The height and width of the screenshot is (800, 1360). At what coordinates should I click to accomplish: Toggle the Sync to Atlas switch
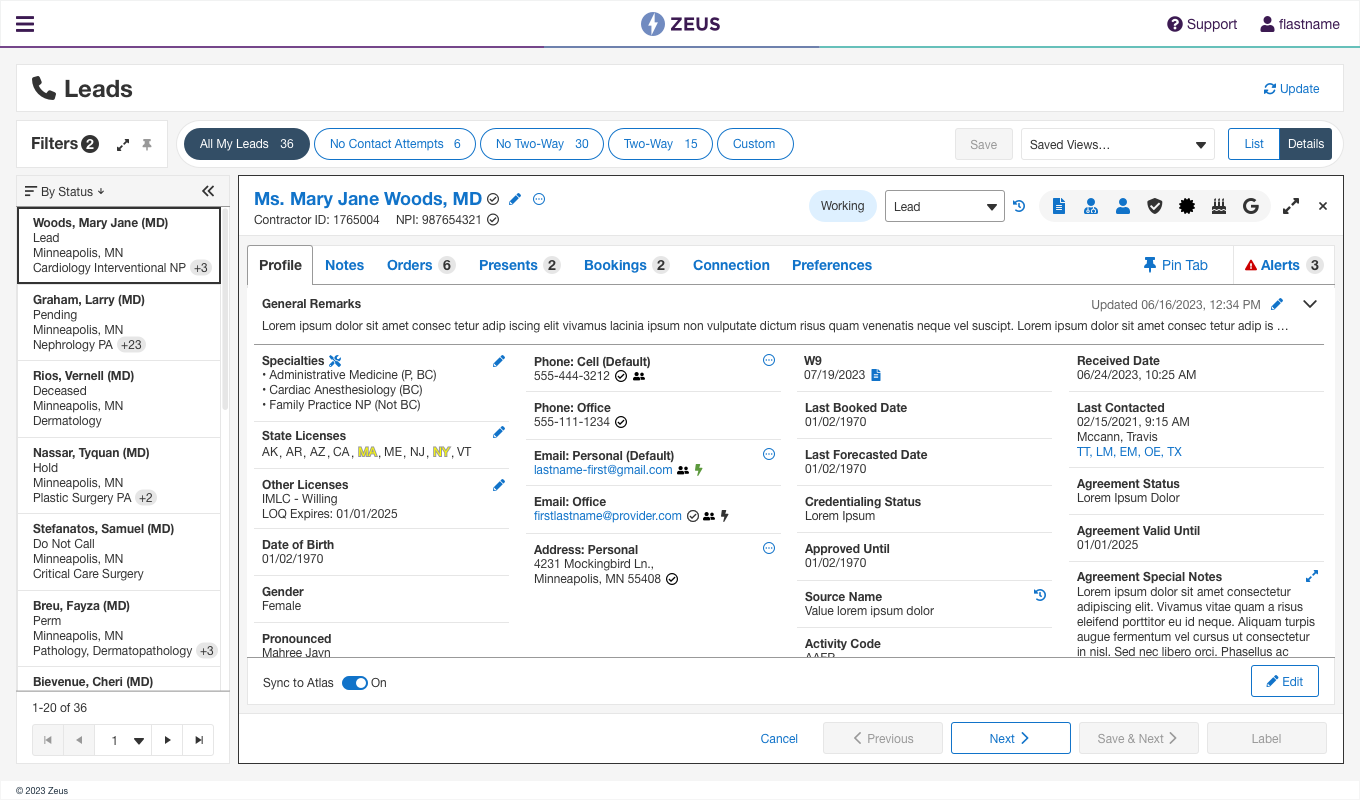[x=355, y=683]
